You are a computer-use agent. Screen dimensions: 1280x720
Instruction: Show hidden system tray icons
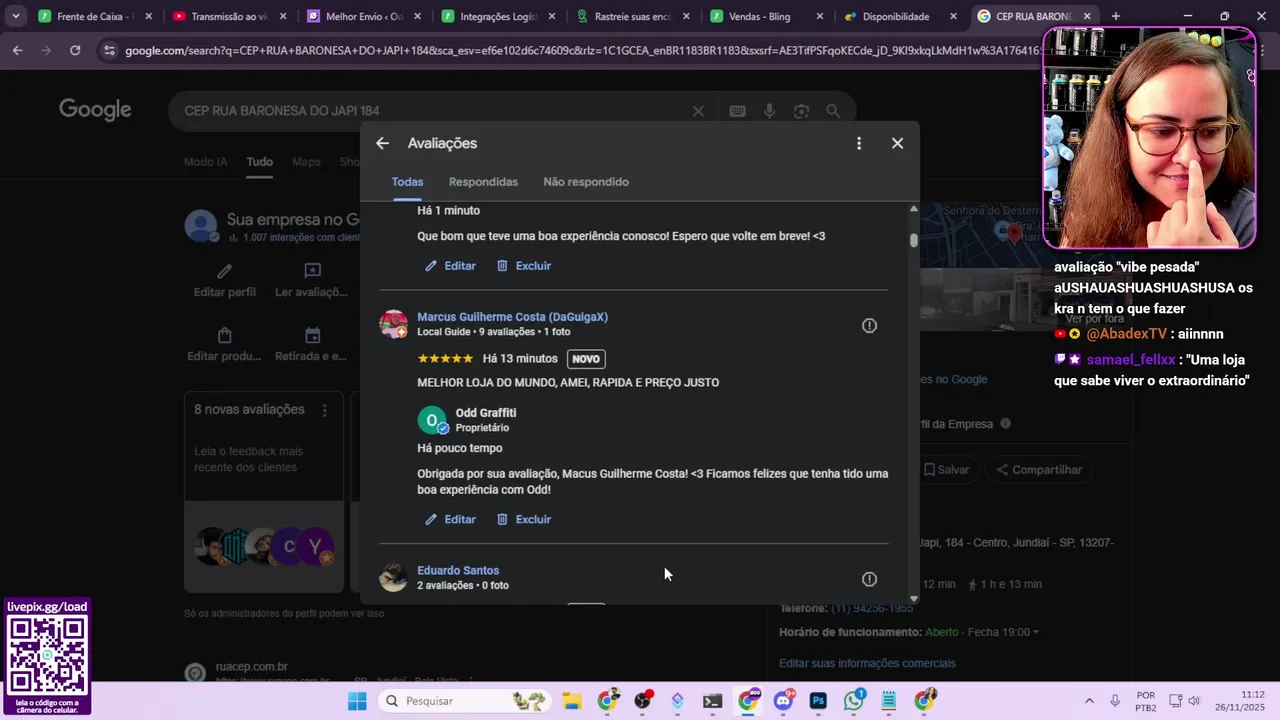tap(1089, 701)
